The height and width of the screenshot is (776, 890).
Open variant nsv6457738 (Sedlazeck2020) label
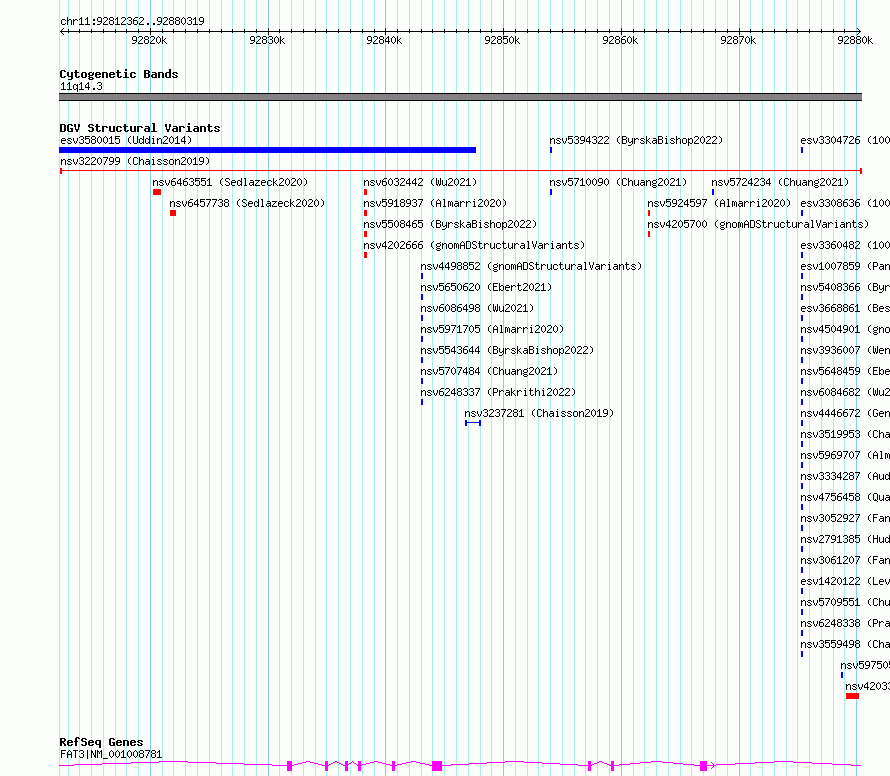(x=247, y=203)
